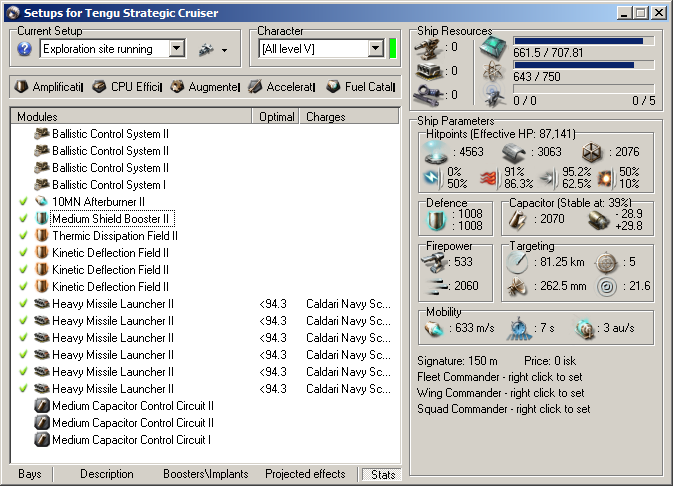This screenshot has width=673, height=486.
Task: Click the Optimal column header
Action: tap(276, 116)
